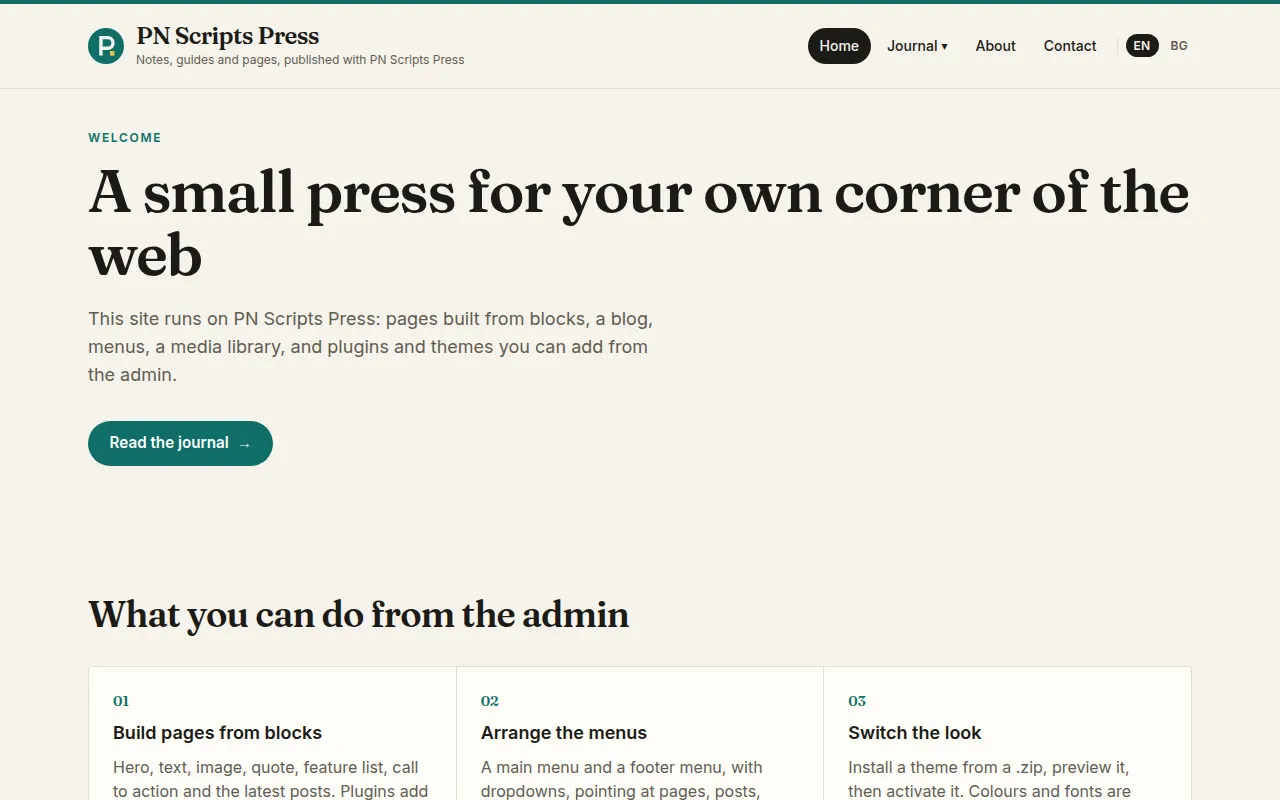Click the 02 number label

coord(490,701)
